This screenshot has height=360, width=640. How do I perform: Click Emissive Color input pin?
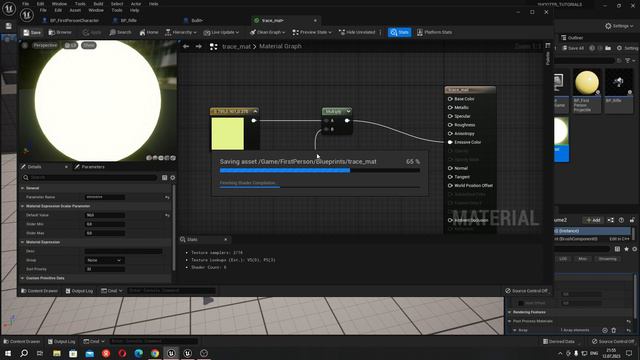click(x=450, y=142)
